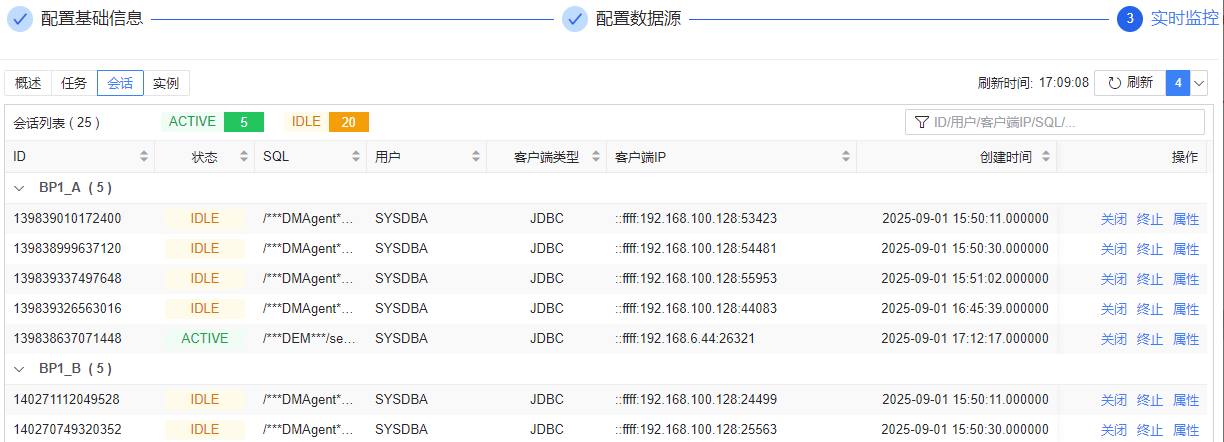Filter by IDLE sessions count badge

tap(348, 122)
